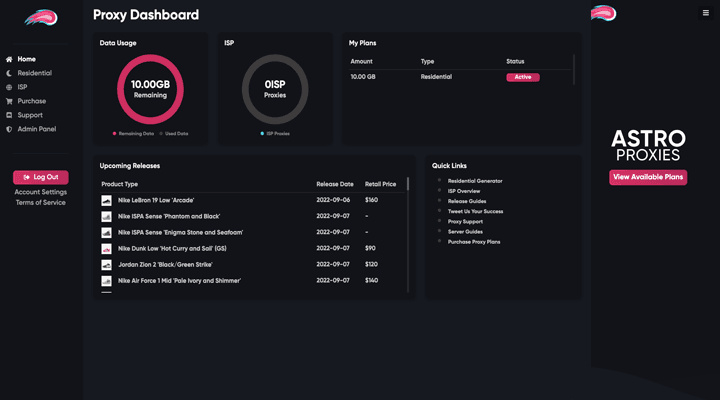The height and width of the screenshot is (400, 720).
Task: Click the Nike Air Force 1 Mid thumbnail
Action: pyautogui.click(x=107, y=281)
